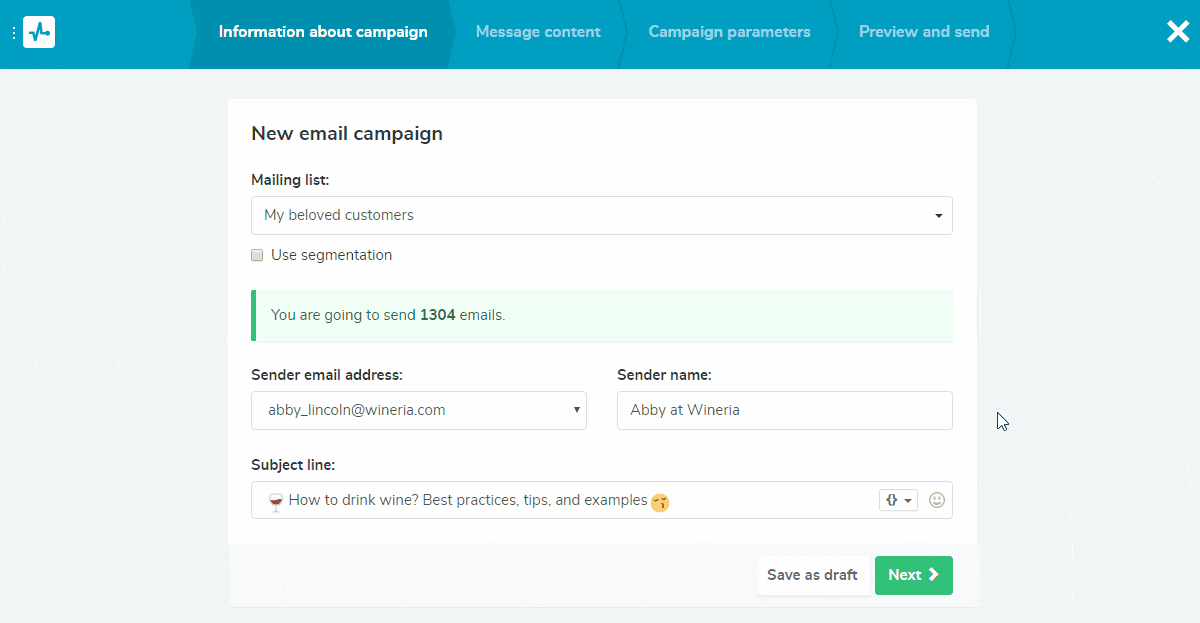
Task: Insert a personalization variable with the {} icon
Action: [x=892, y=499]
